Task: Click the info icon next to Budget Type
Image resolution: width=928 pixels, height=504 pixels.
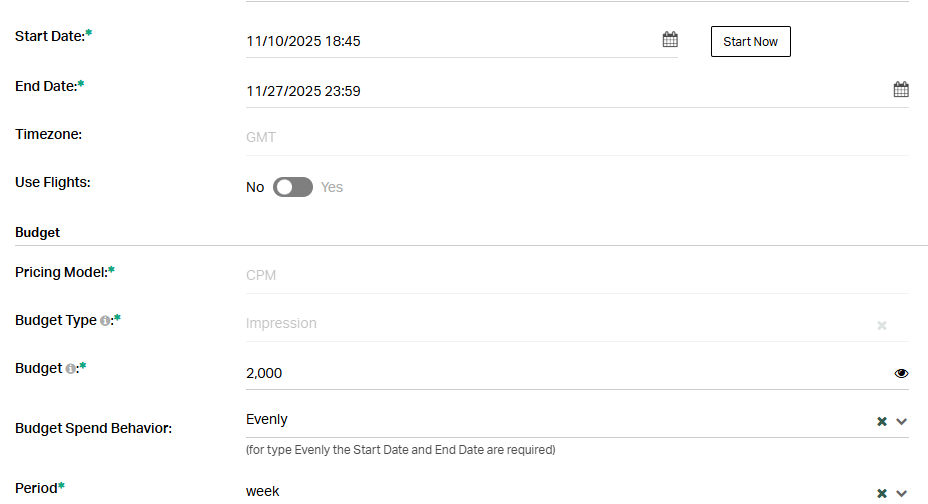Action: [105, 321]
